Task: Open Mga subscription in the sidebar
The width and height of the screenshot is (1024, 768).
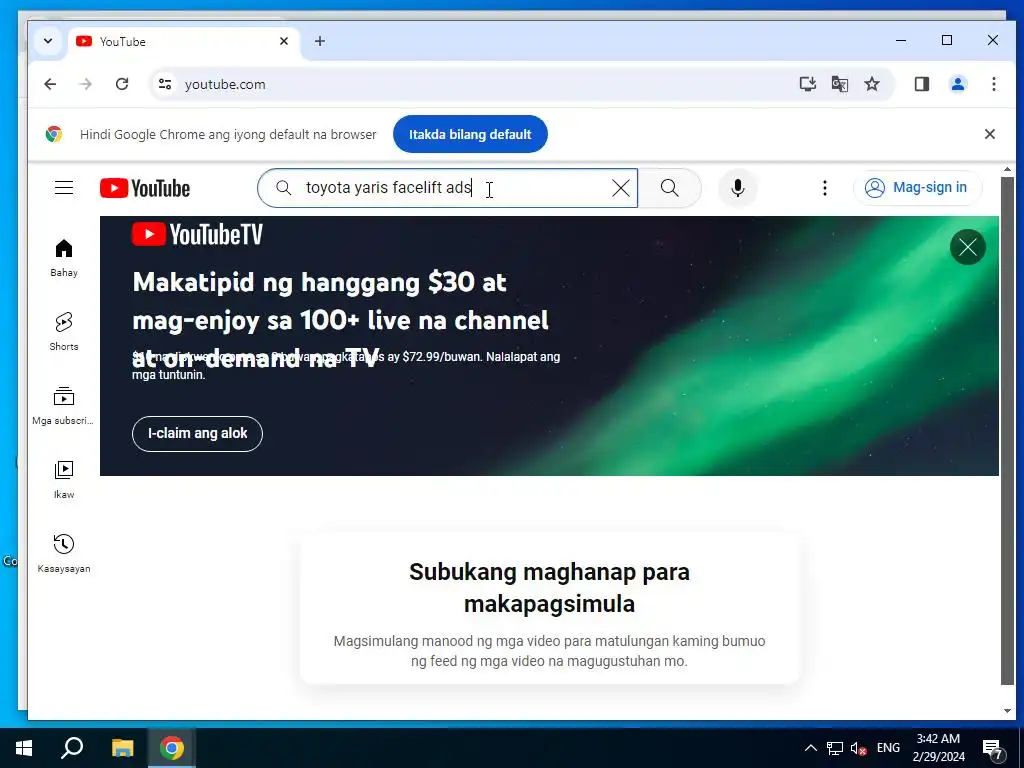Action: click(x=63, y=406)
